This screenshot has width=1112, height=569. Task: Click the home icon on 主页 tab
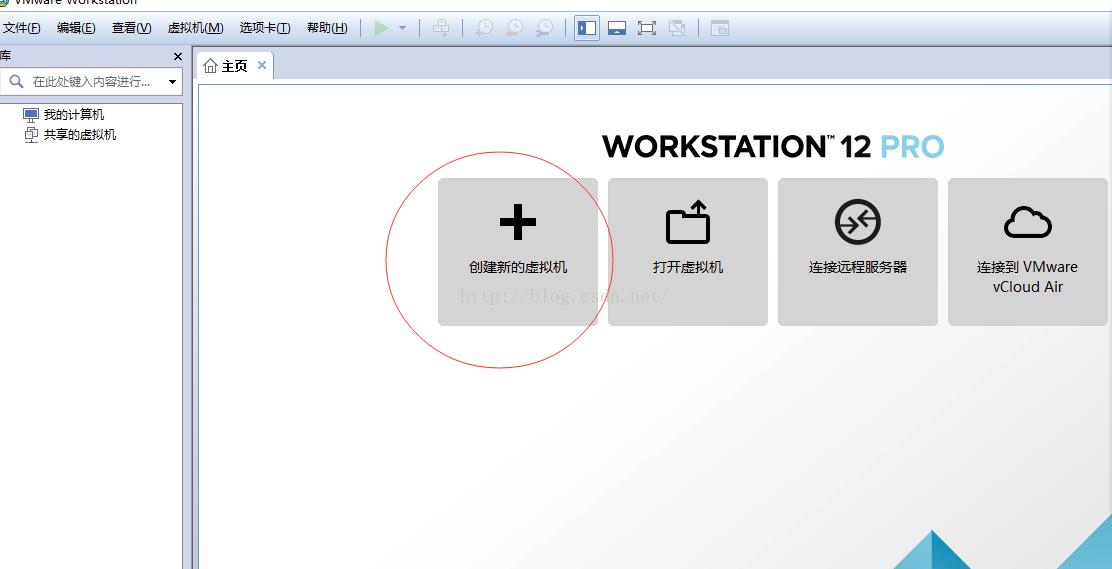(x=211, y=66)
